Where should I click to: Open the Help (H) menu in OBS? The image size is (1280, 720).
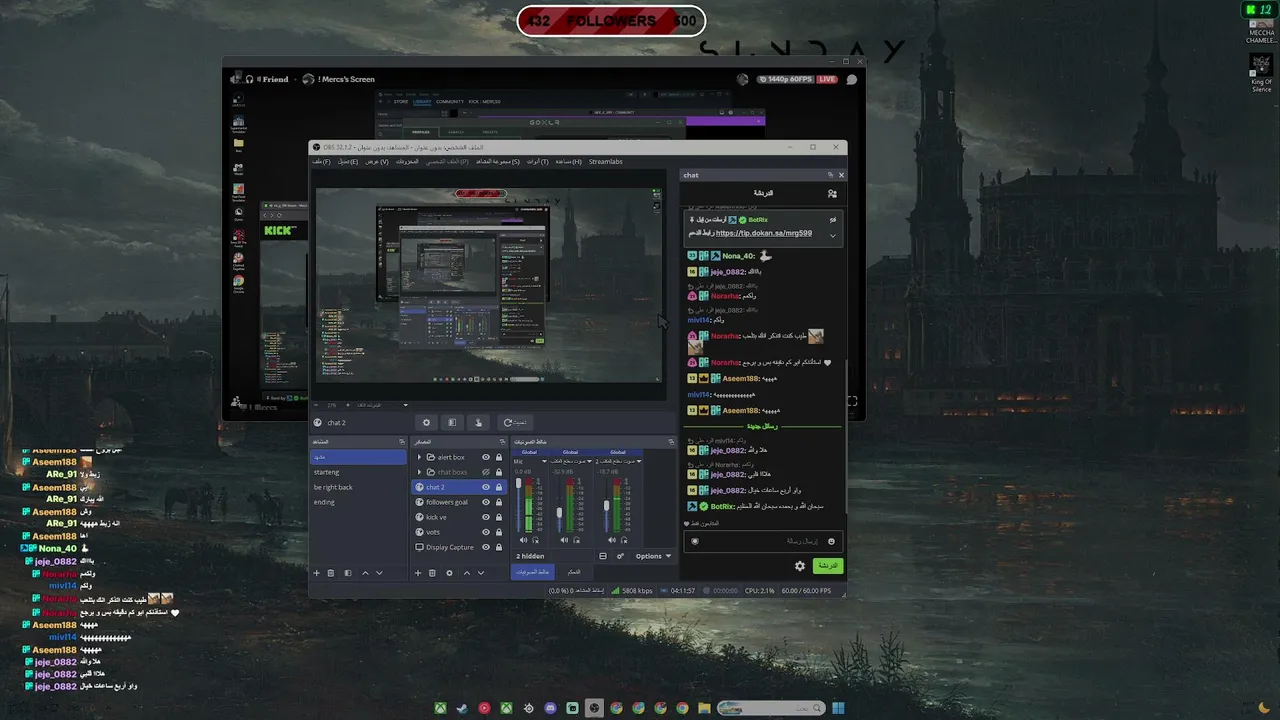[570, 162]
